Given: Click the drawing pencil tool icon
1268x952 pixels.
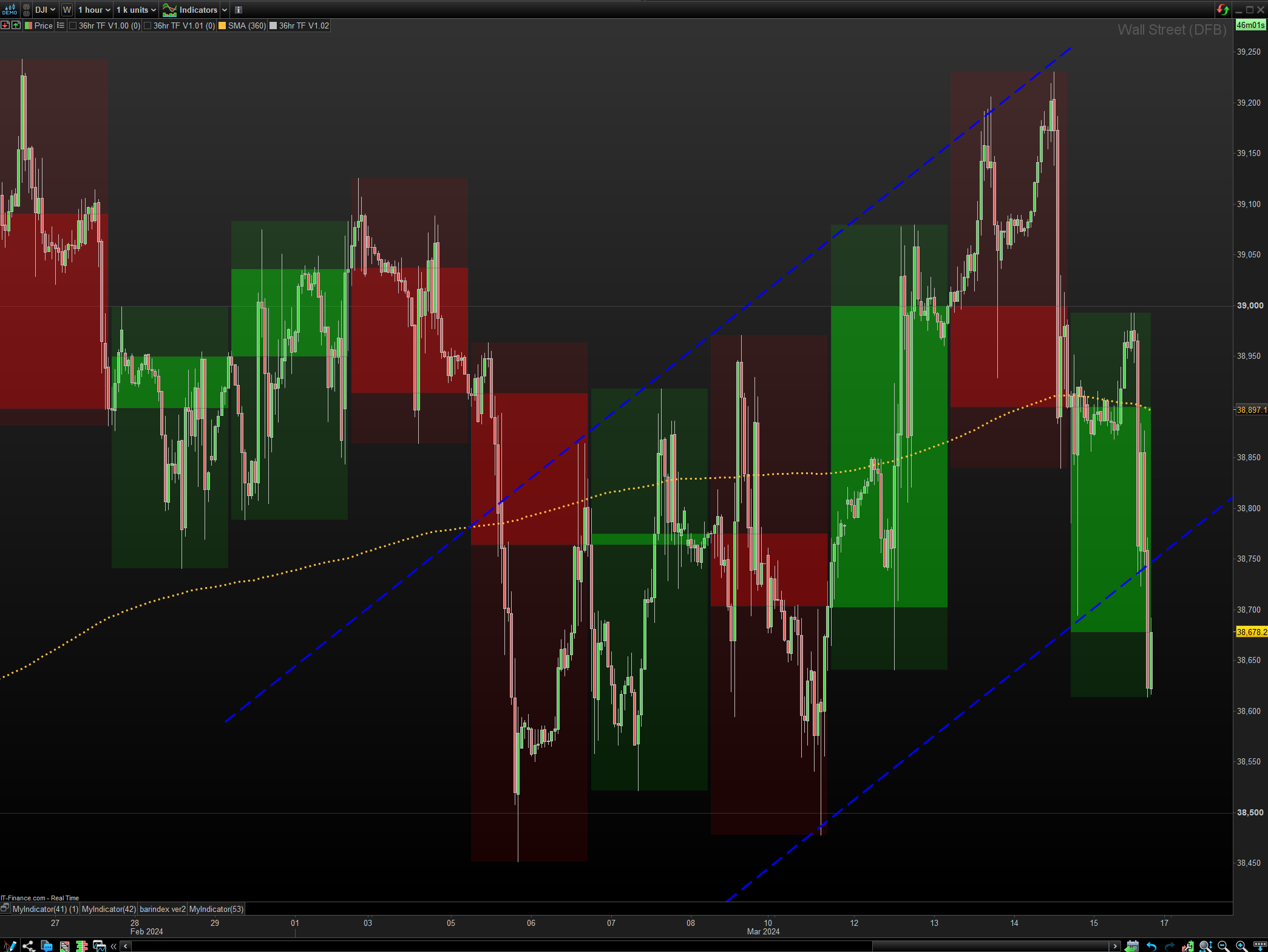Looking at the screenshot, I should click(x=10, y=946).
